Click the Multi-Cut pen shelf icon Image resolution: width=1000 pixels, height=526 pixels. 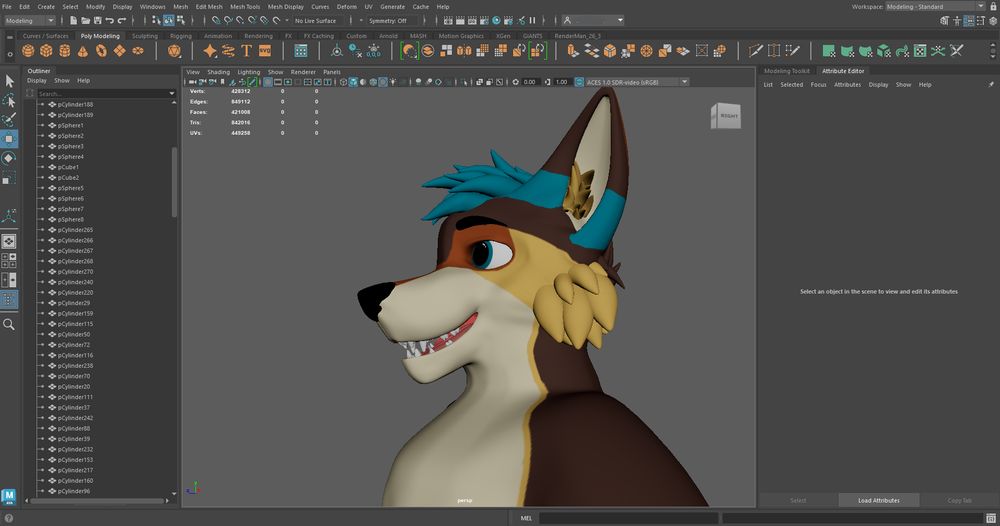756,50
